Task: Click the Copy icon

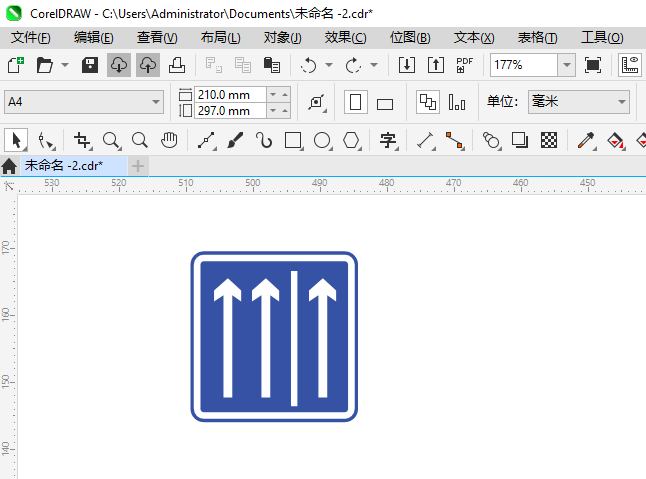Action: pos(243,65)
